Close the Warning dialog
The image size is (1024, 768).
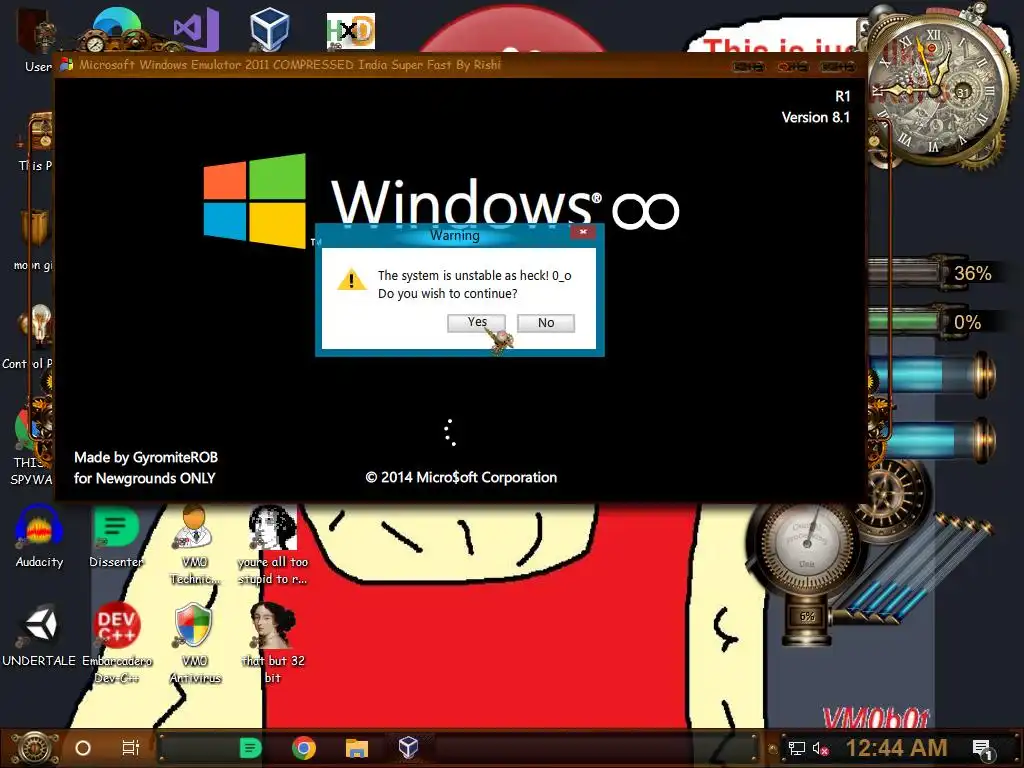(x=583, y=232)
